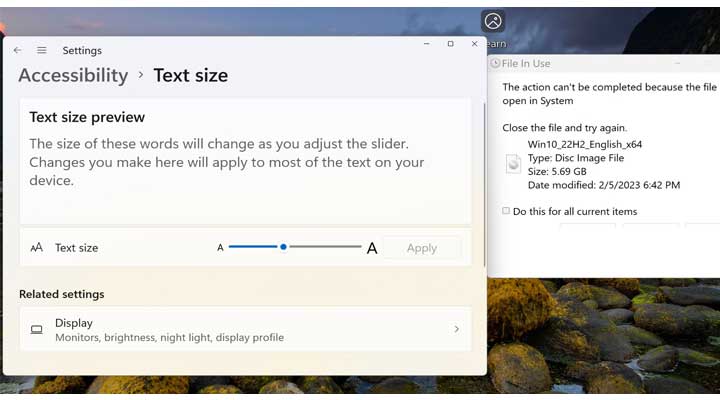The width and height of the screenshot is (720, 400).
Task: Click the Display laptop icon
Action: pos(37,329)
